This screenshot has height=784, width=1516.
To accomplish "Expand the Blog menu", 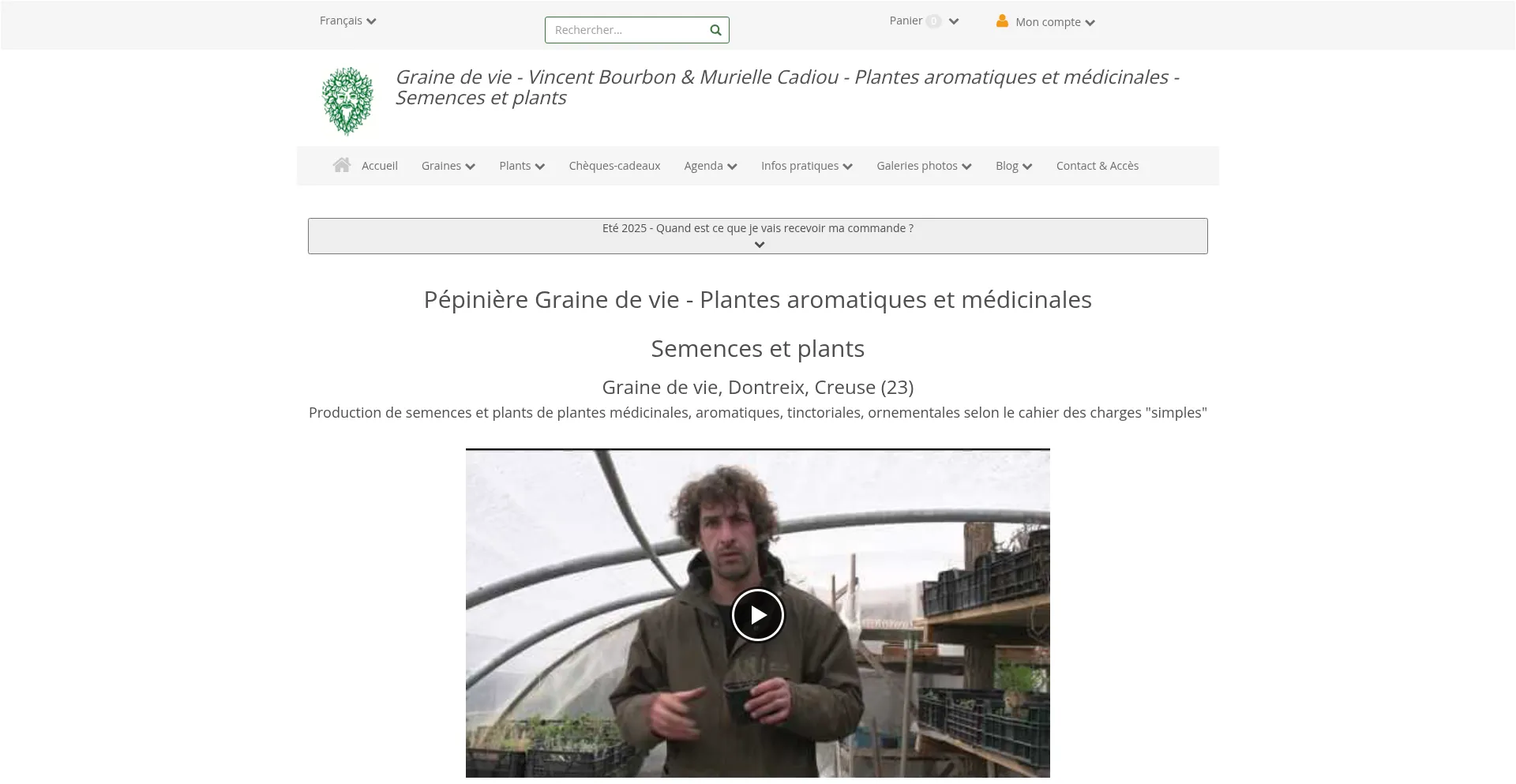I will point(1014,166).
